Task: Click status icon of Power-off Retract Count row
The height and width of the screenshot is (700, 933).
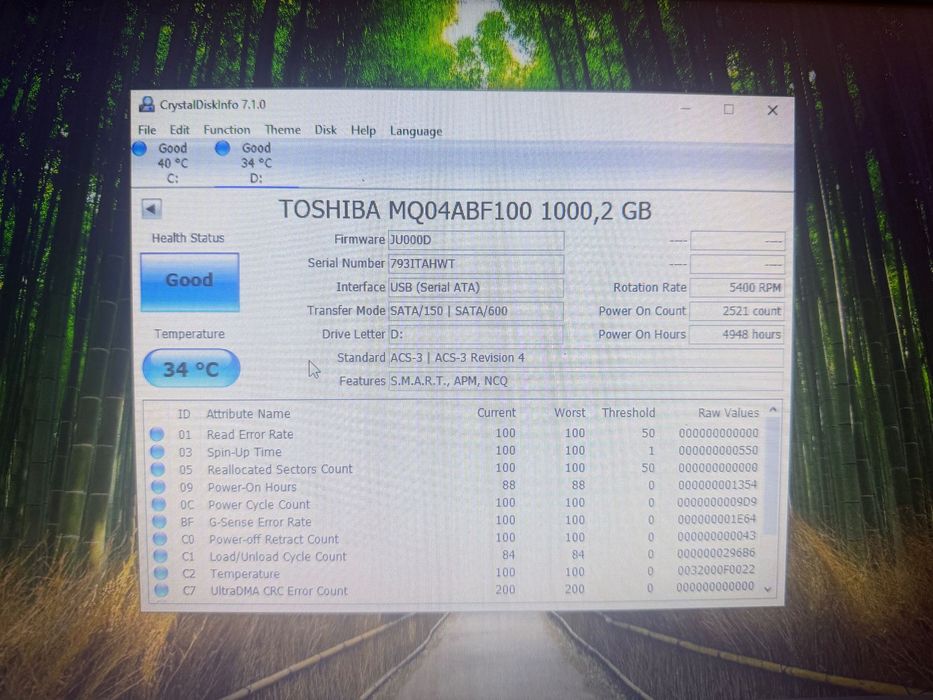Action: tap(160, 539)
